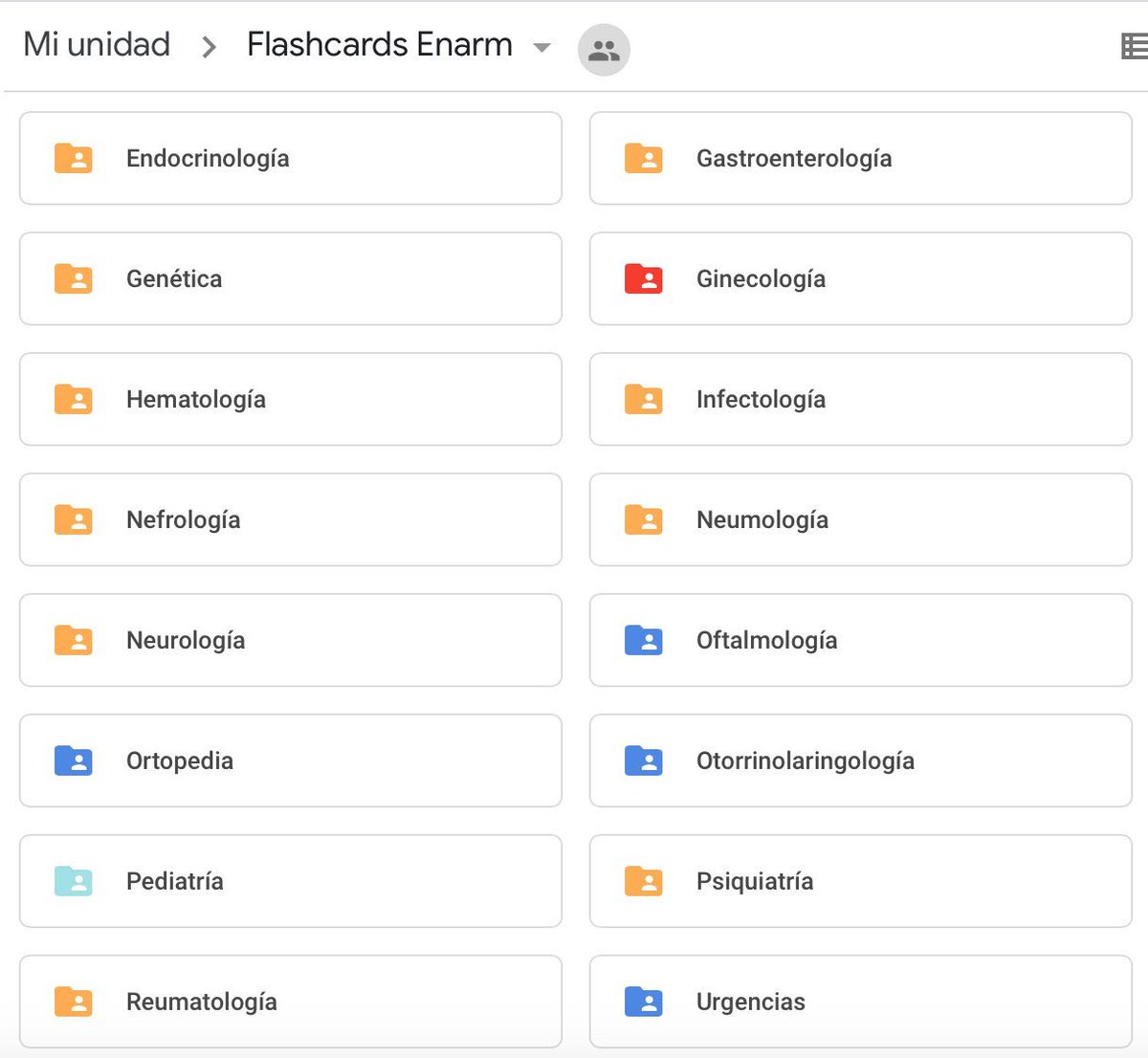Select the Neurología folder row

pos(290,641)
